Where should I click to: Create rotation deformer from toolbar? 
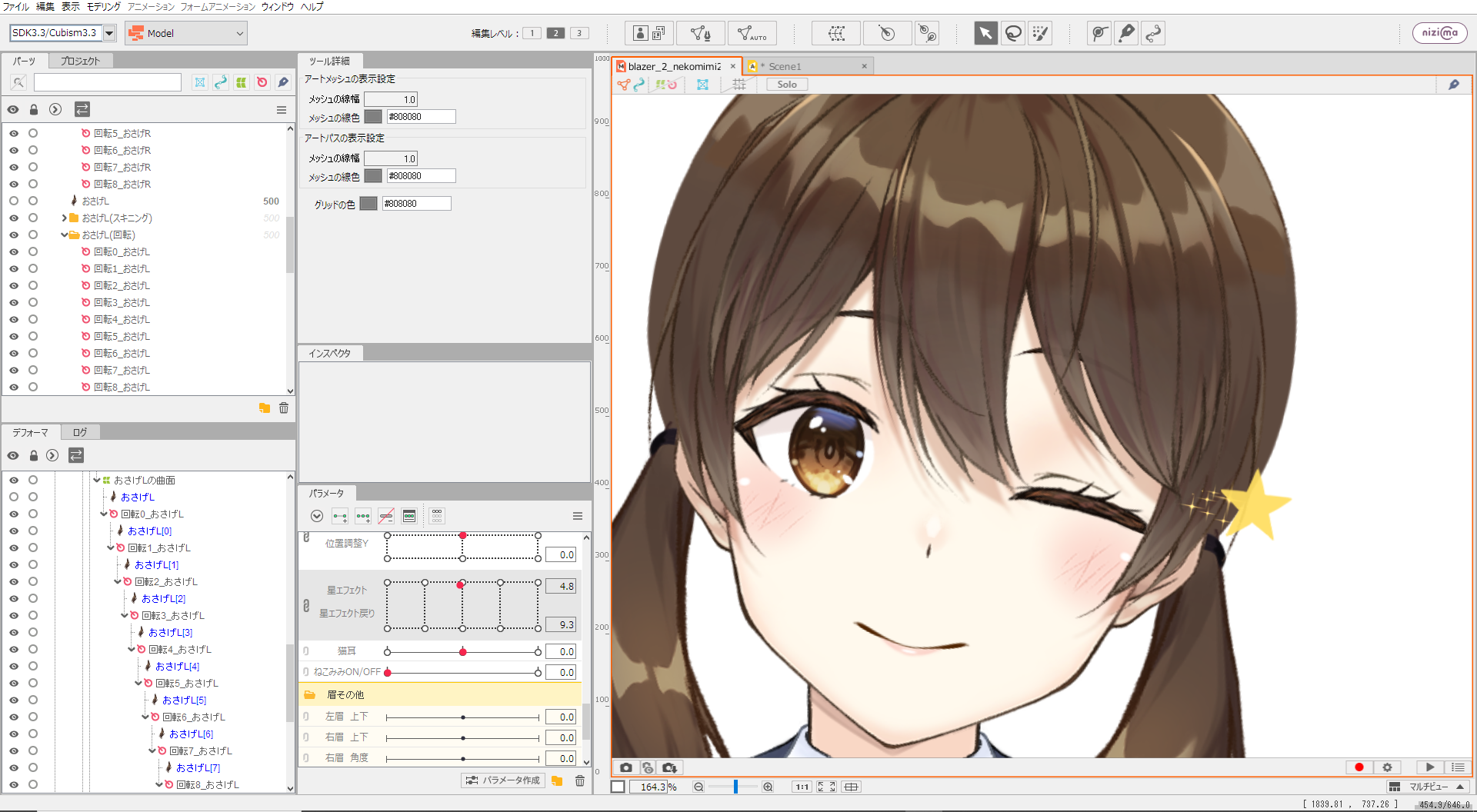tap(887, 33)
